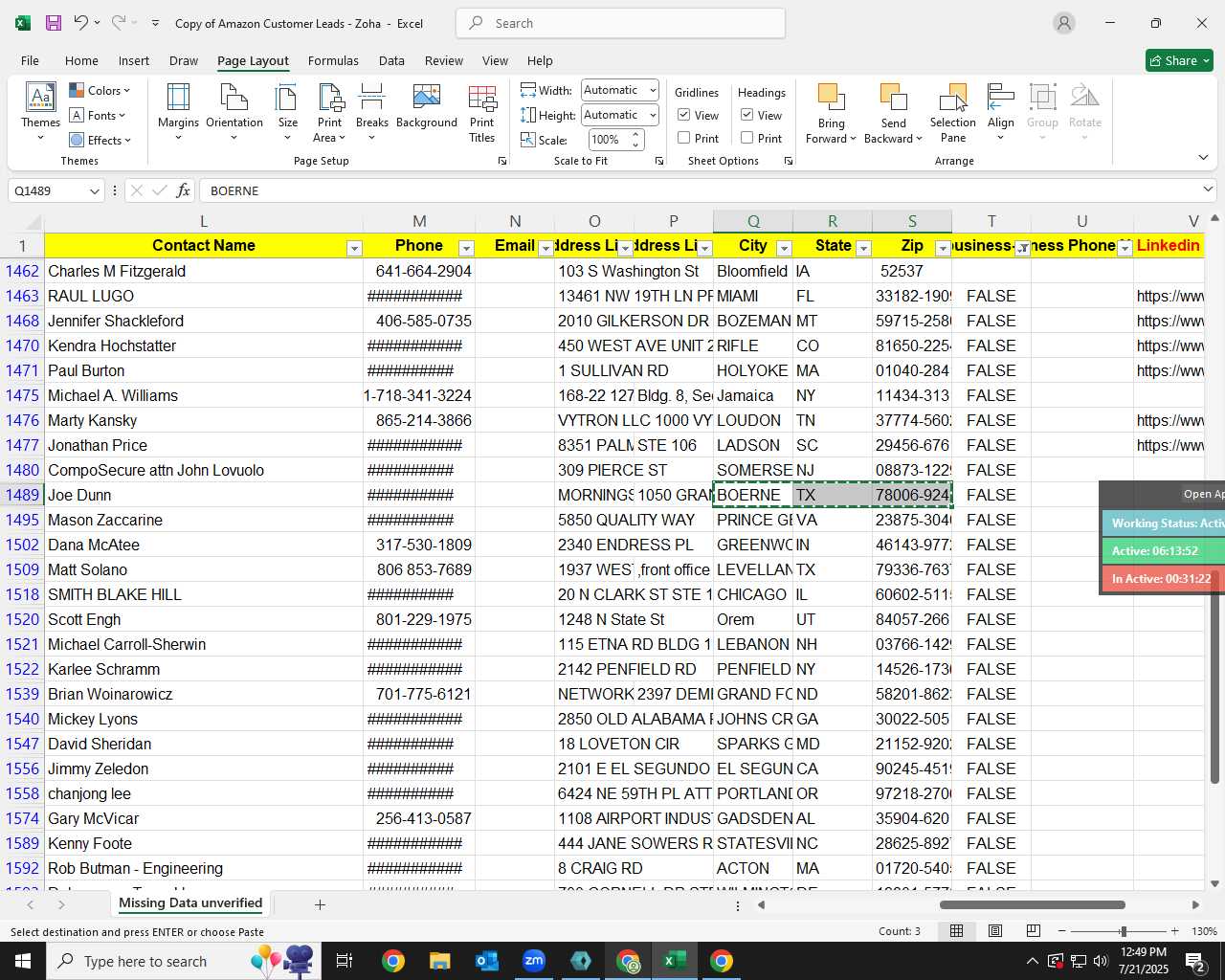
Task: Switch to Page Break Preview in status bar
Action: (1034, 931)
